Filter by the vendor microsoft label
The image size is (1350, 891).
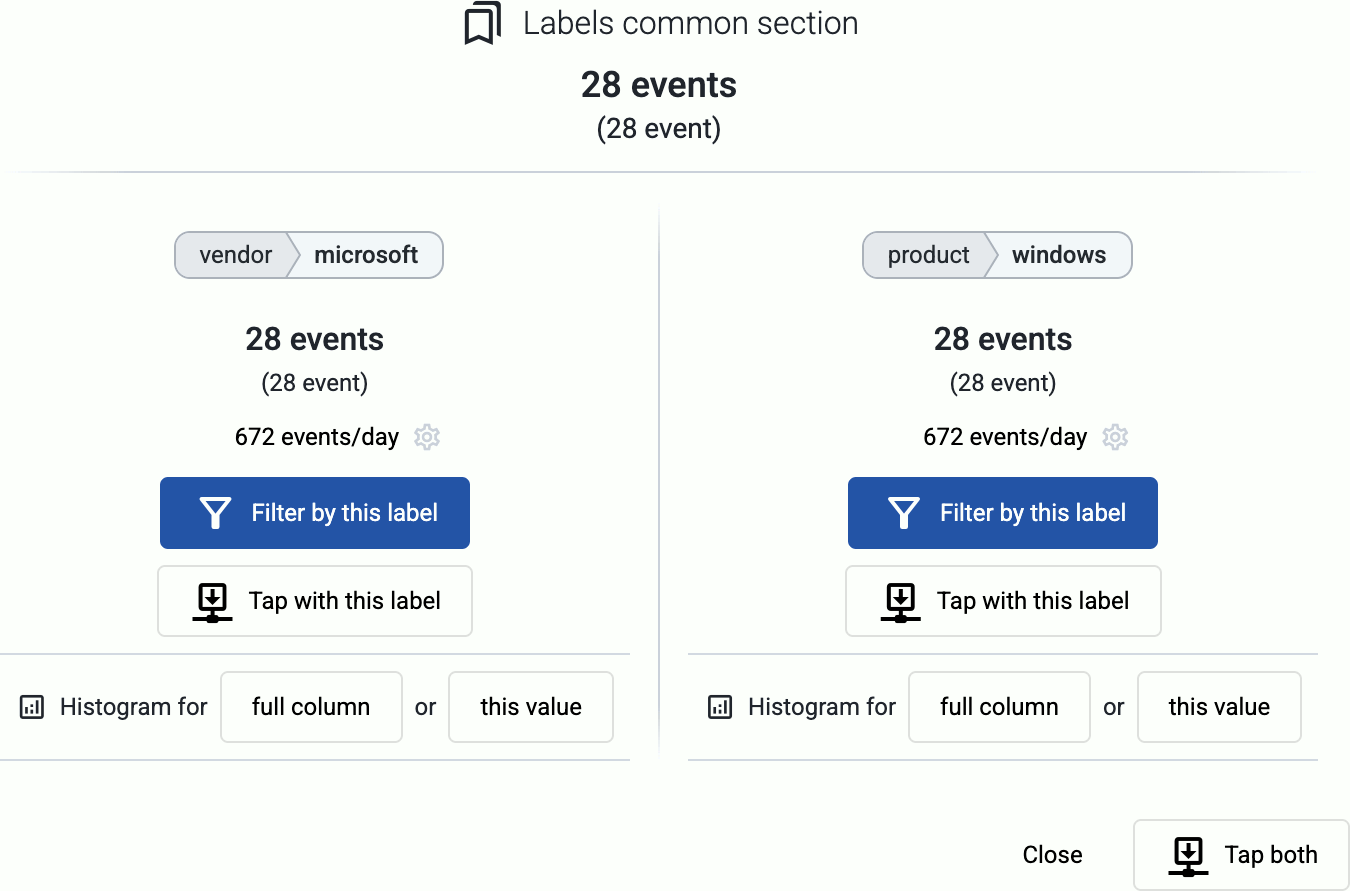coord(315,513)
